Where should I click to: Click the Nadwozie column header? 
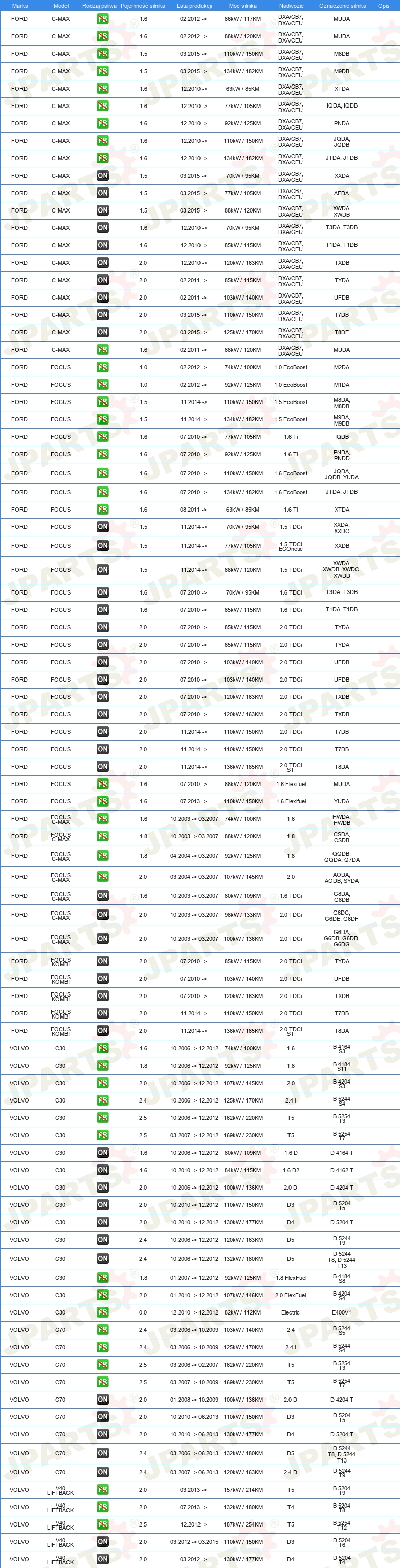coord(291,6)
